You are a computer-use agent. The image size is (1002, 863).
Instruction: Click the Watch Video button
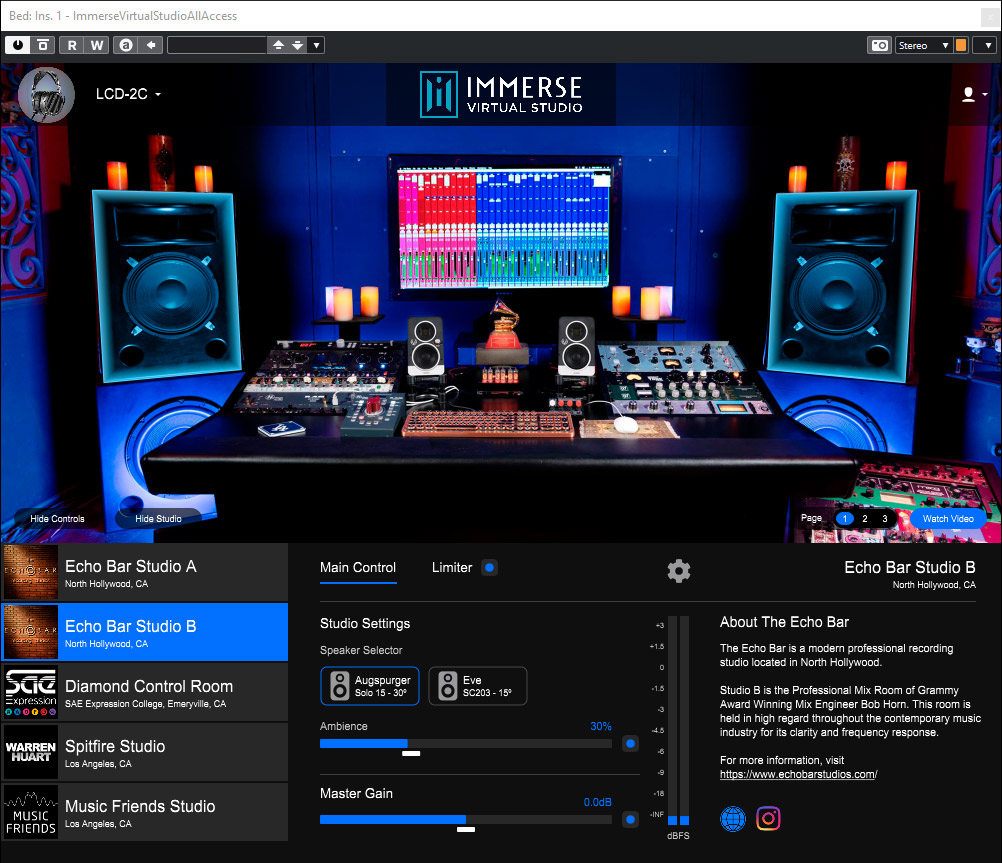(948, 519)
